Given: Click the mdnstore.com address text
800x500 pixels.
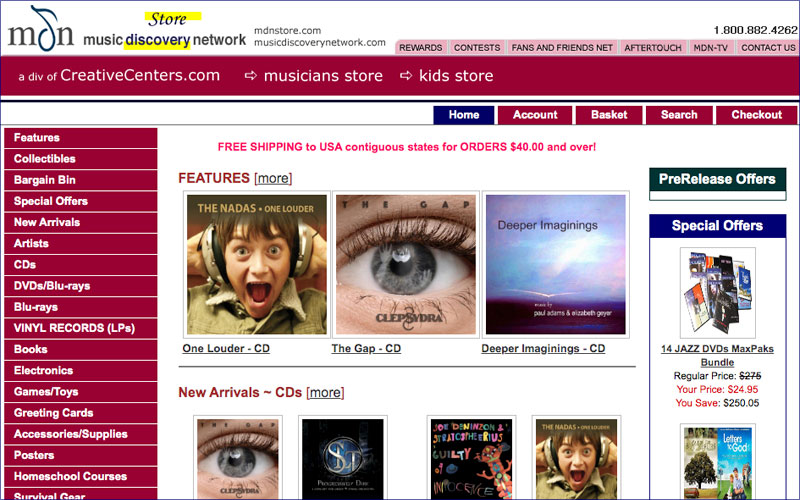Looking at the screenshot, I should 287,31.
